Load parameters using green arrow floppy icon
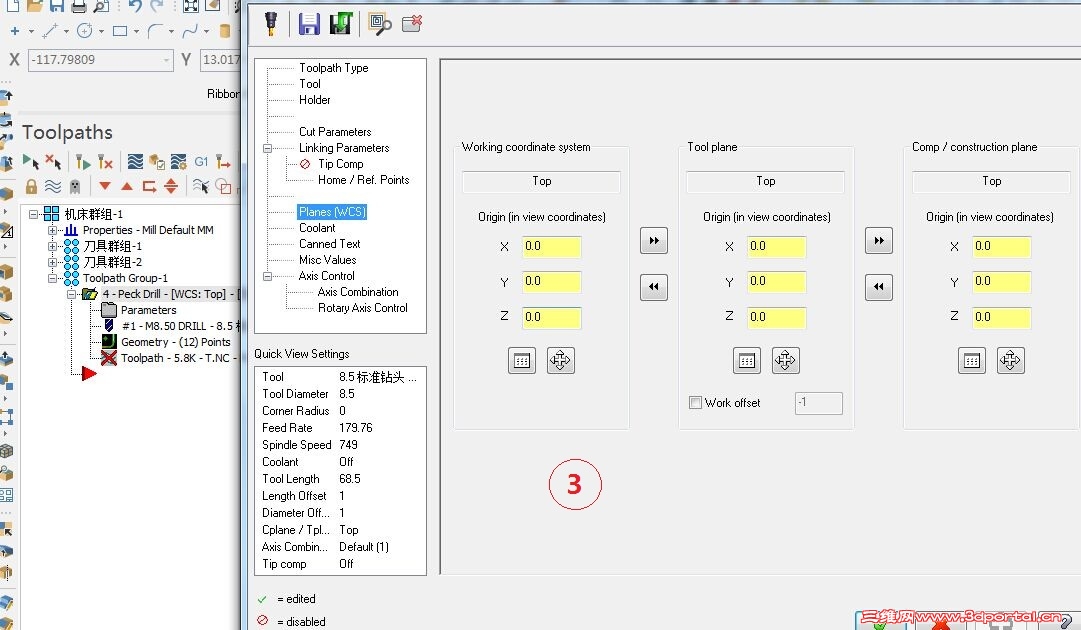1081x630 pixels. click(x=341, y=23)
